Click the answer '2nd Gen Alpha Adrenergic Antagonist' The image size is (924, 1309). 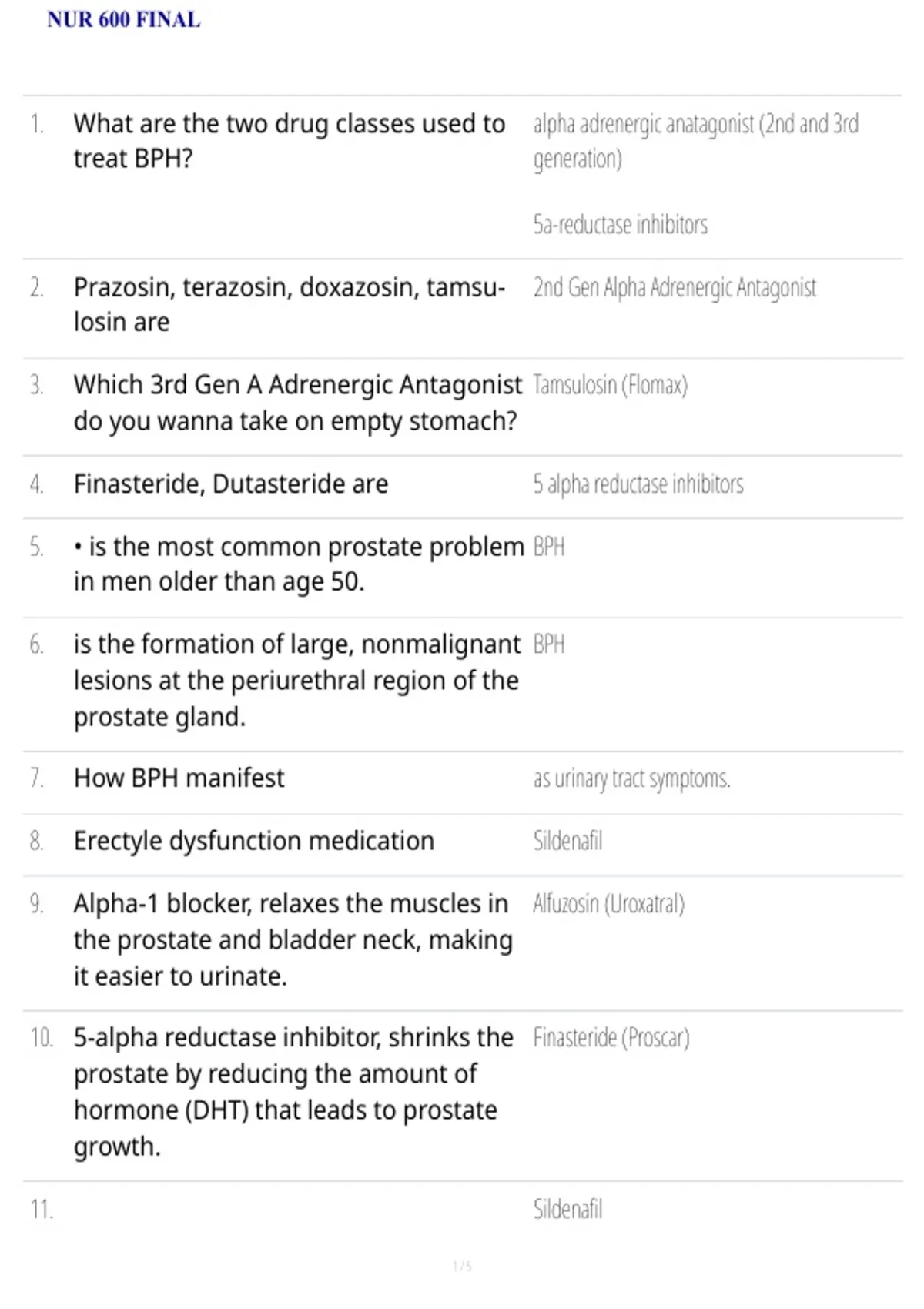pyautogui.click(x=675, y=288)
